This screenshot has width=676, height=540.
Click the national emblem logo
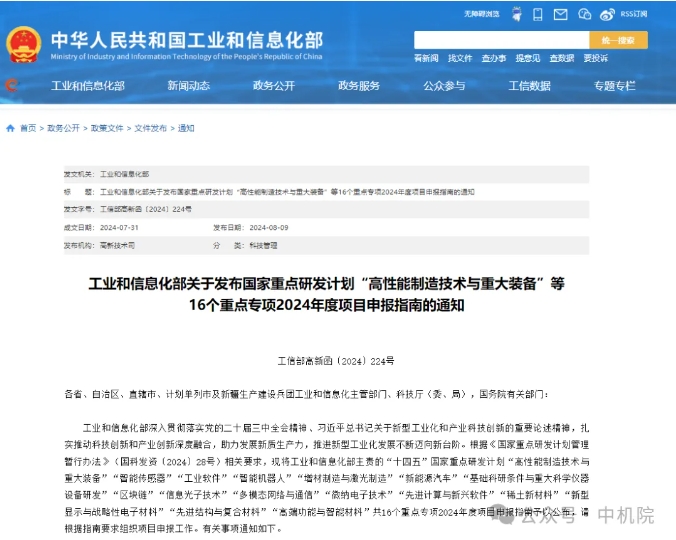point(24,44)
